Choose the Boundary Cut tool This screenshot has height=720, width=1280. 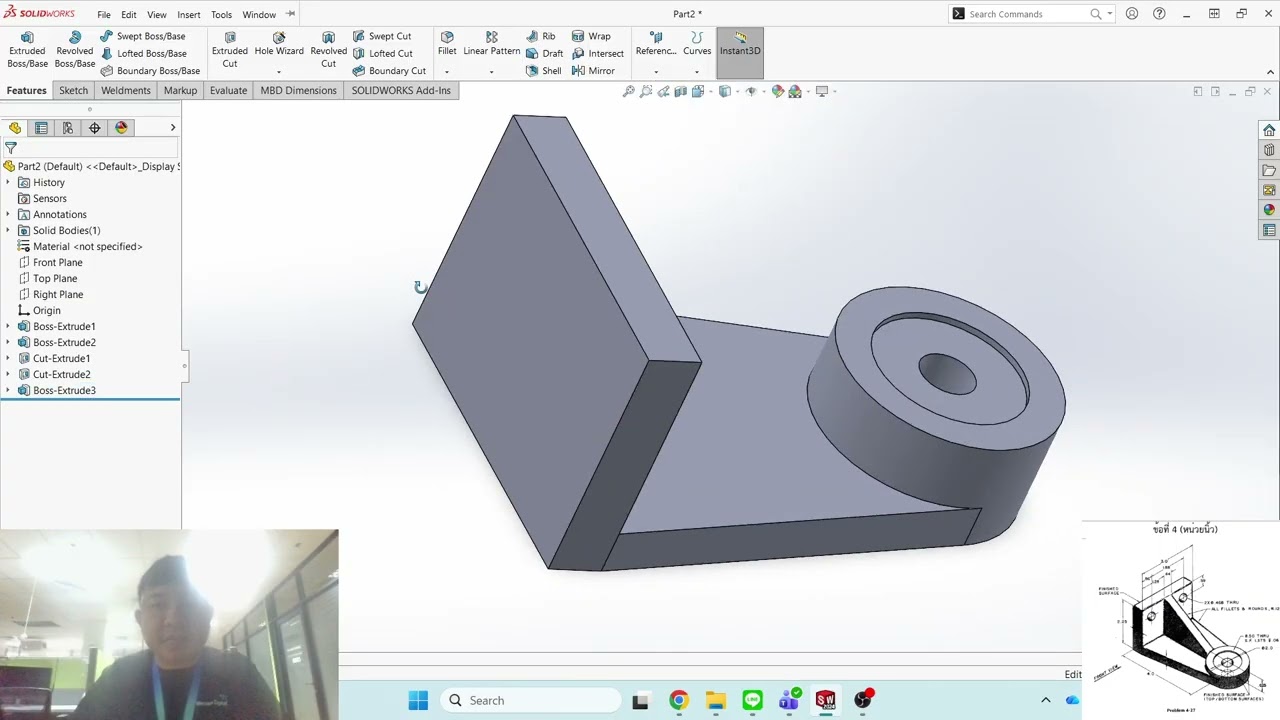point(389,71)
